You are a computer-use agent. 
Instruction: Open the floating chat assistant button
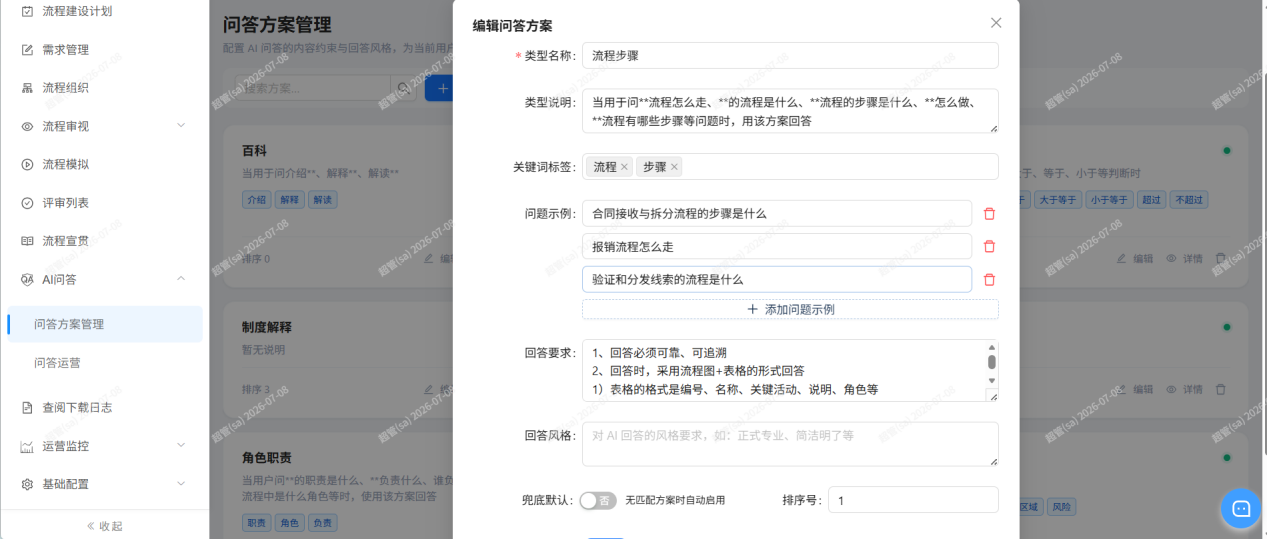[1241, 508]
